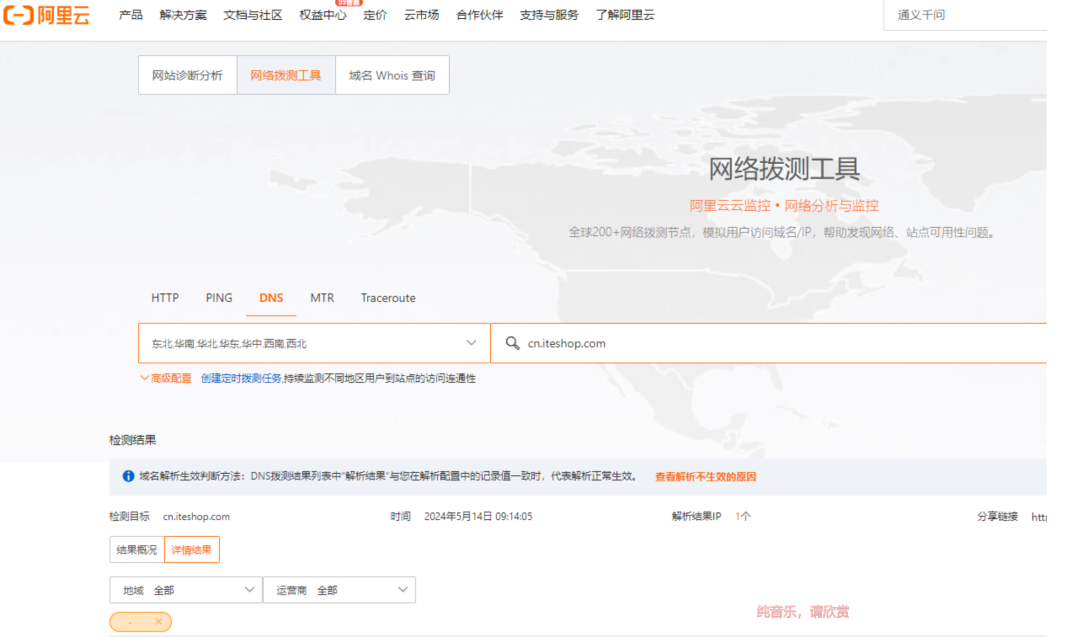The height and width of the screenshot is (637, 1080).
Task: Select the MTR probe tab
Action: pos(322,298)
